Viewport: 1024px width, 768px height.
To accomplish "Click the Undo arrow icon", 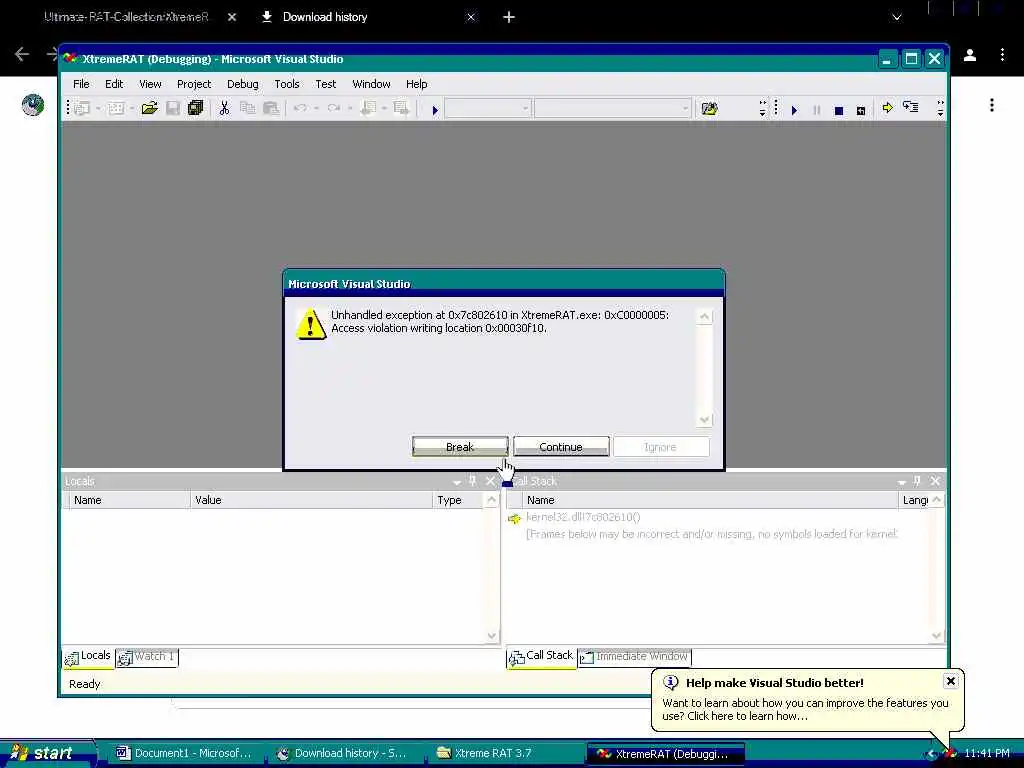I will pyautogui.click(x=300, y=108).
